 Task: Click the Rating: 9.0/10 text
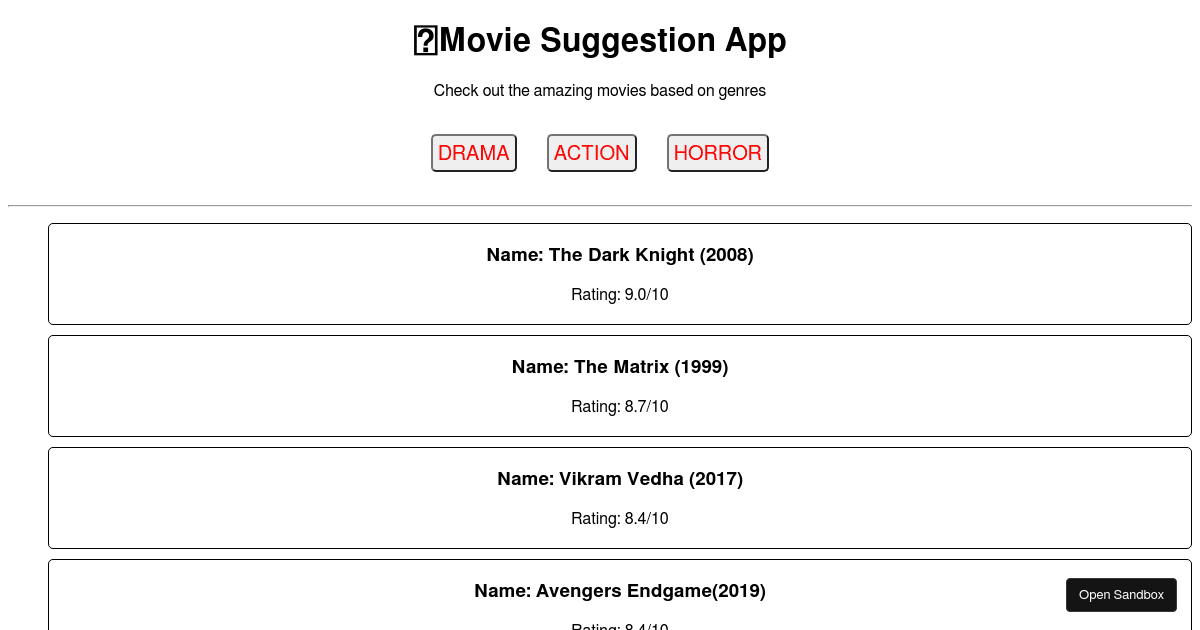620,294
